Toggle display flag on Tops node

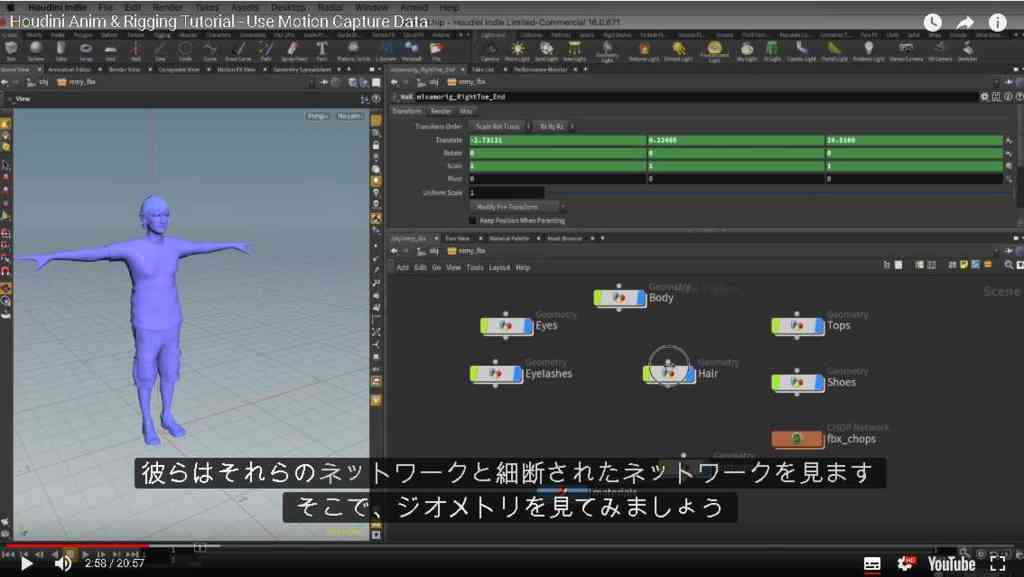click(819, 325)
